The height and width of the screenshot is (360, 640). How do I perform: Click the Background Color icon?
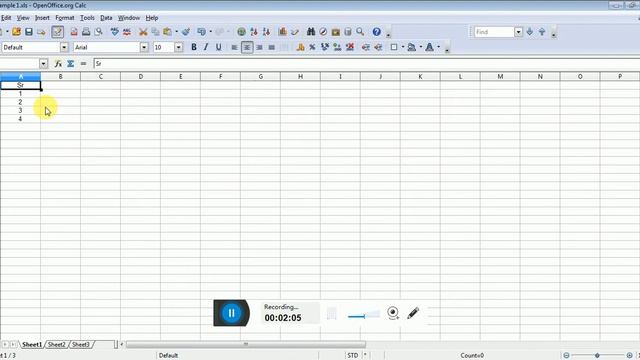pos(411,47)
